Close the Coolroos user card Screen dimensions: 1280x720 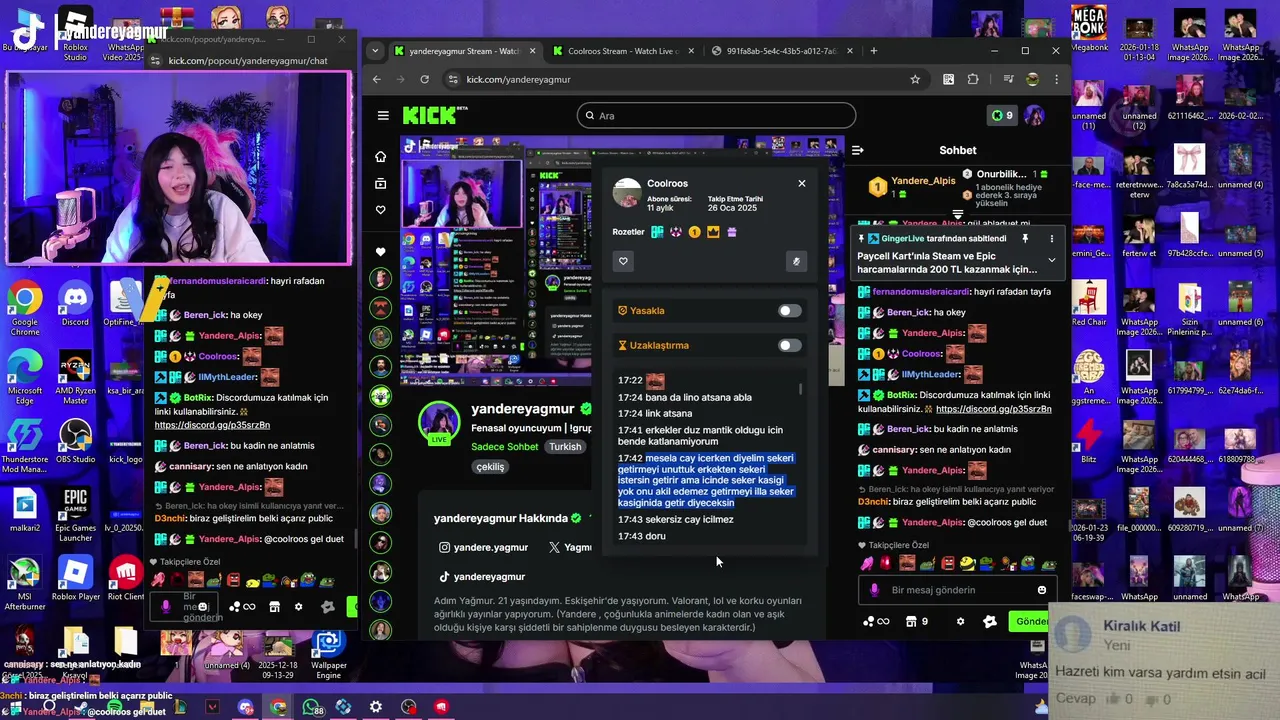801,183
